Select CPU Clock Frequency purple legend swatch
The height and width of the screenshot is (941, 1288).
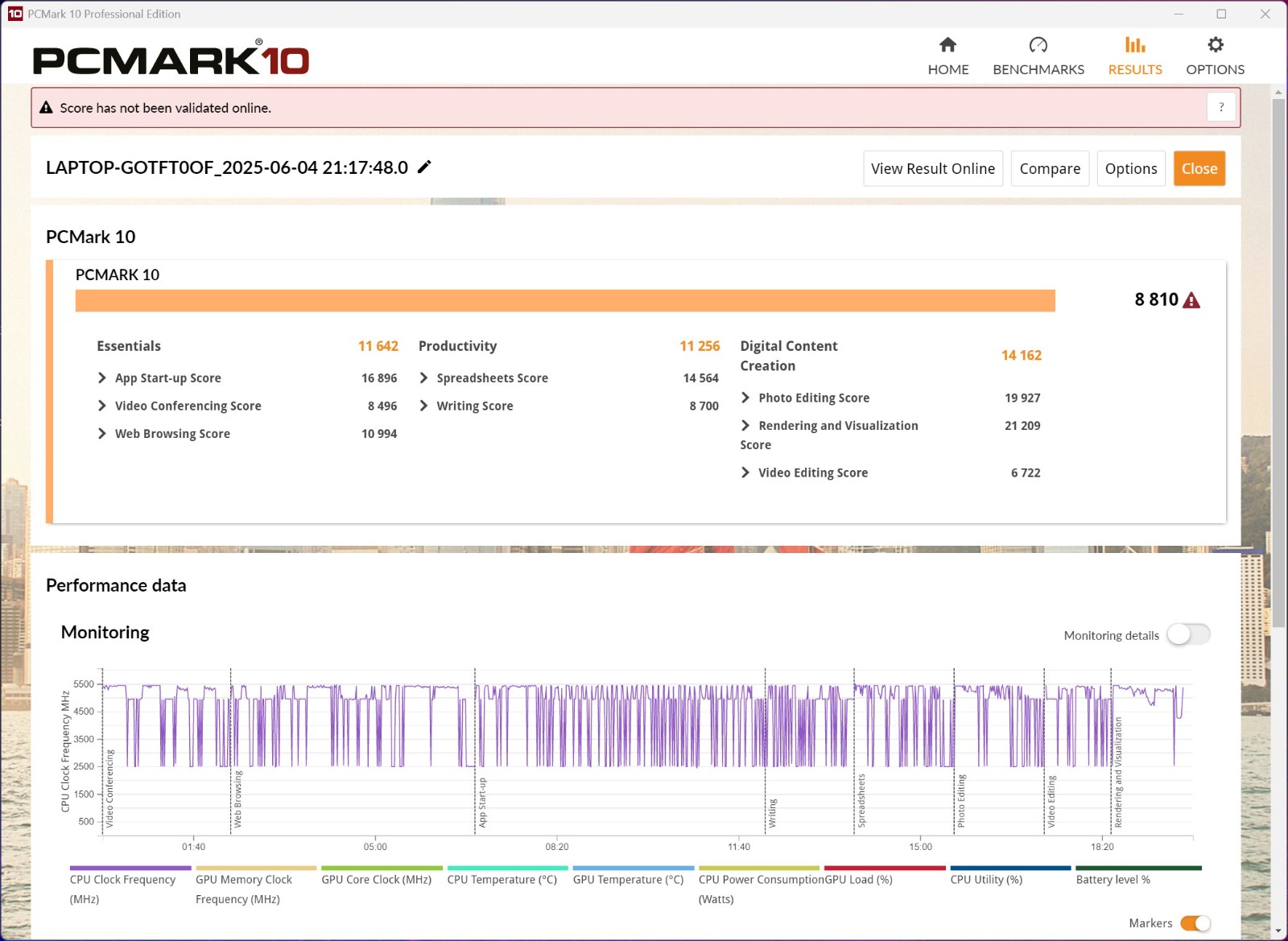coord(130,868)
